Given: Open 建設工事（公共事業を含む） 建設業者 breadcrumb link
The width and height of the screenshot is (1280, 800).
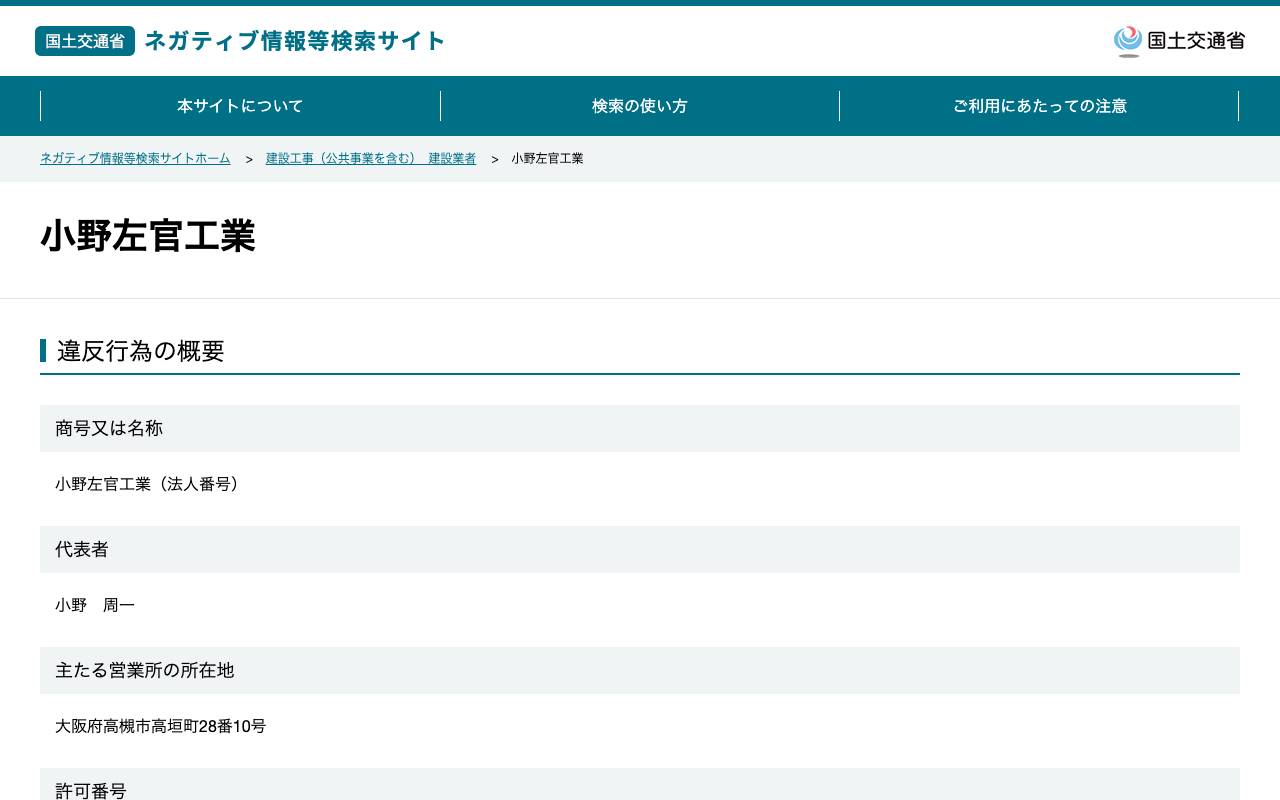Looking at the screenshot, I should coord(371,159).
